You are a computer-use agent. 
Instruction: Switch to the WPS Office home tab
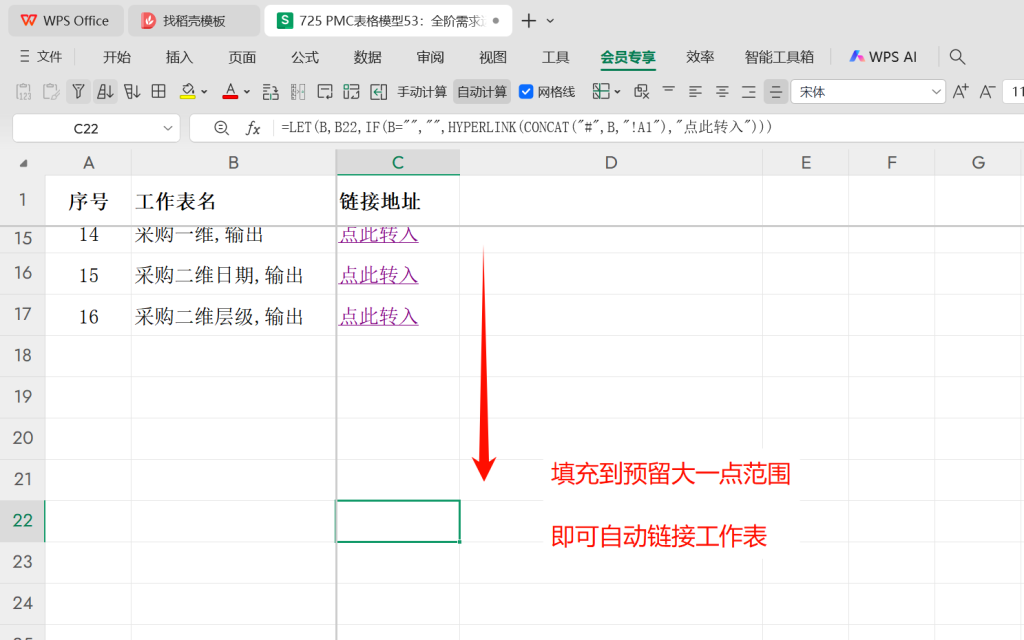point(65,21)
